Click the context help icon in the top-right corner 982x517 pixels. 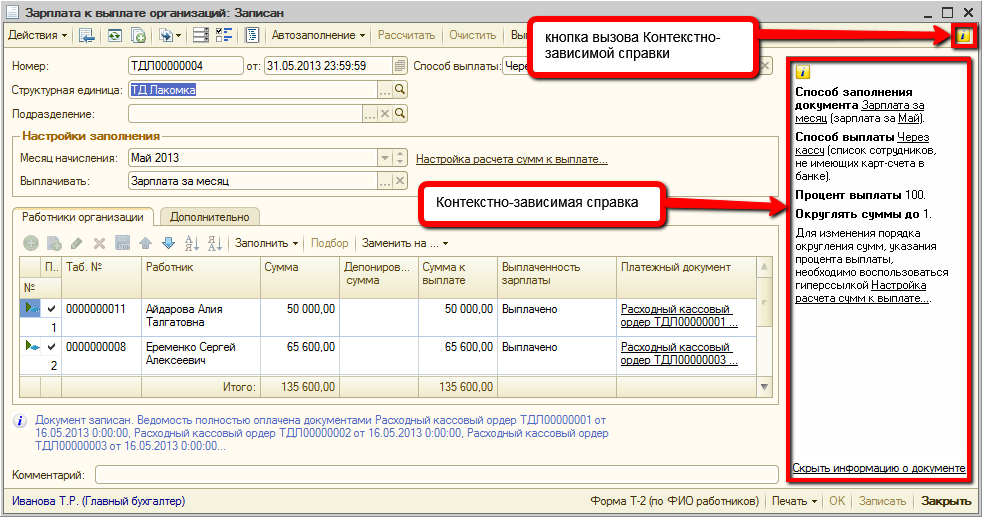963,36
